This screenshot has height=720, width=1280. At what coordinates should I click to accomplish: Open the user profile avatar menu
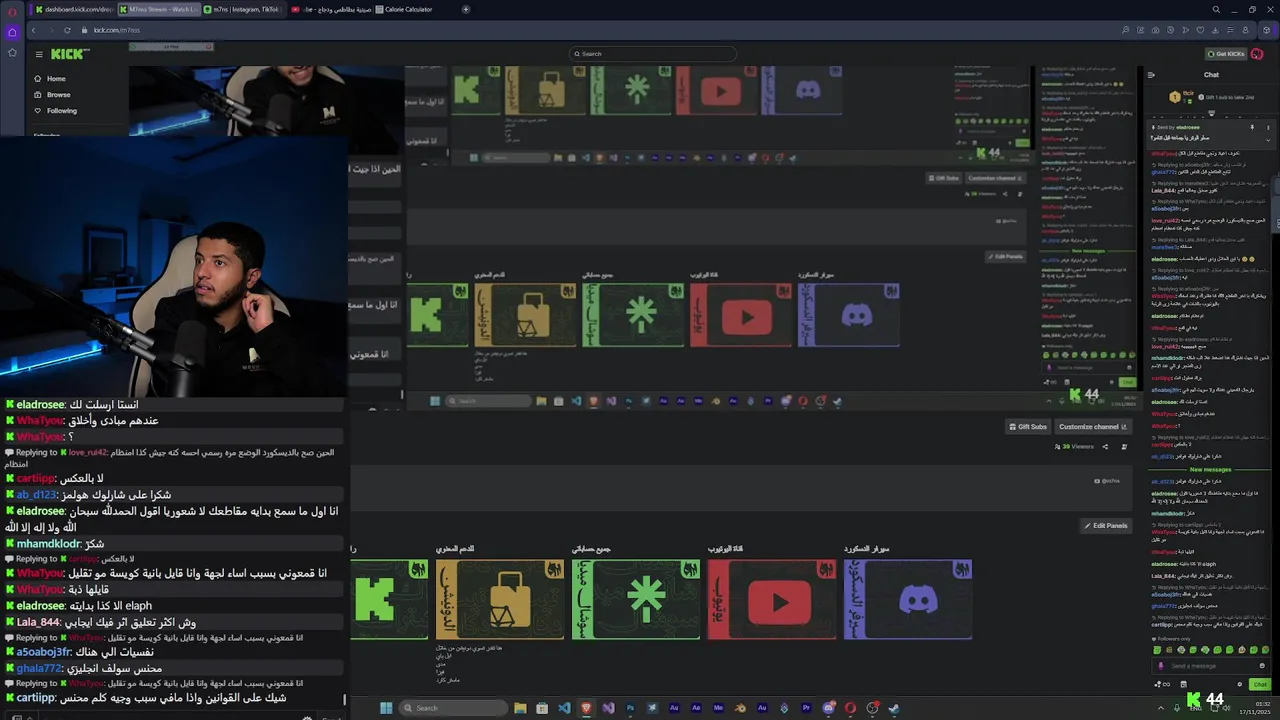(1257, 54)
